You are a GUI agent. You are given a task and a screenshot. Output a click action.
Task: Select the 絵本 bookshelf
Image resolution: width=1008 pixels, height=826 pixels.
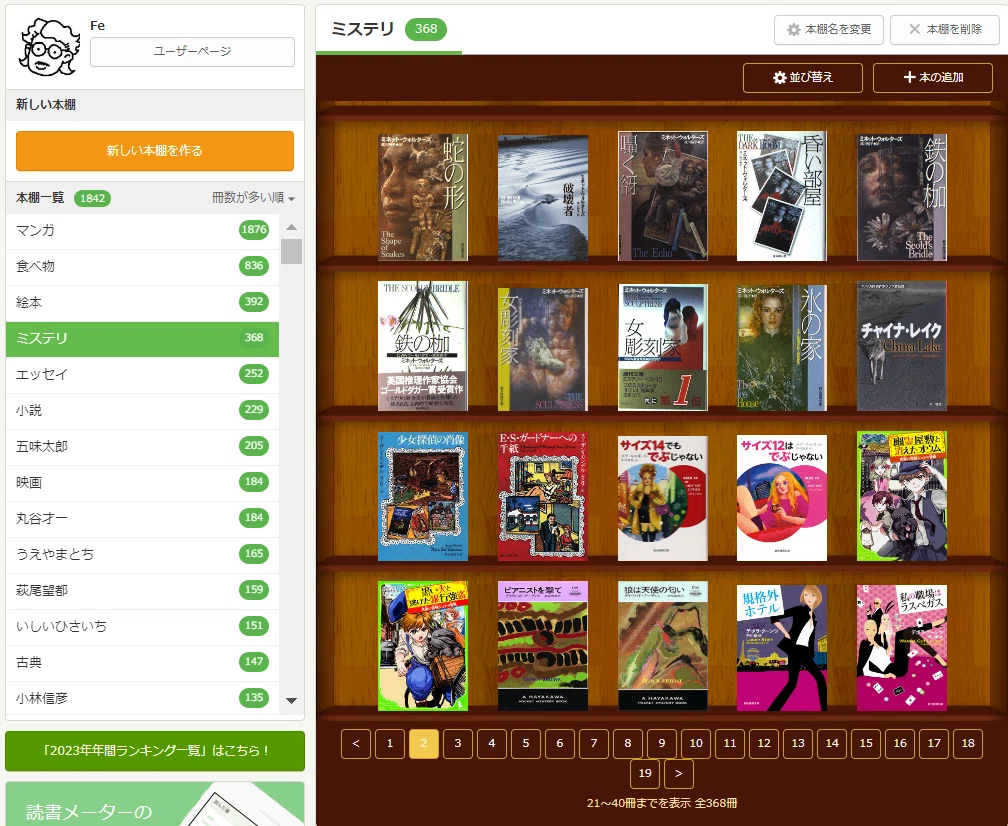pyautogui.click(x=143, y=302)
